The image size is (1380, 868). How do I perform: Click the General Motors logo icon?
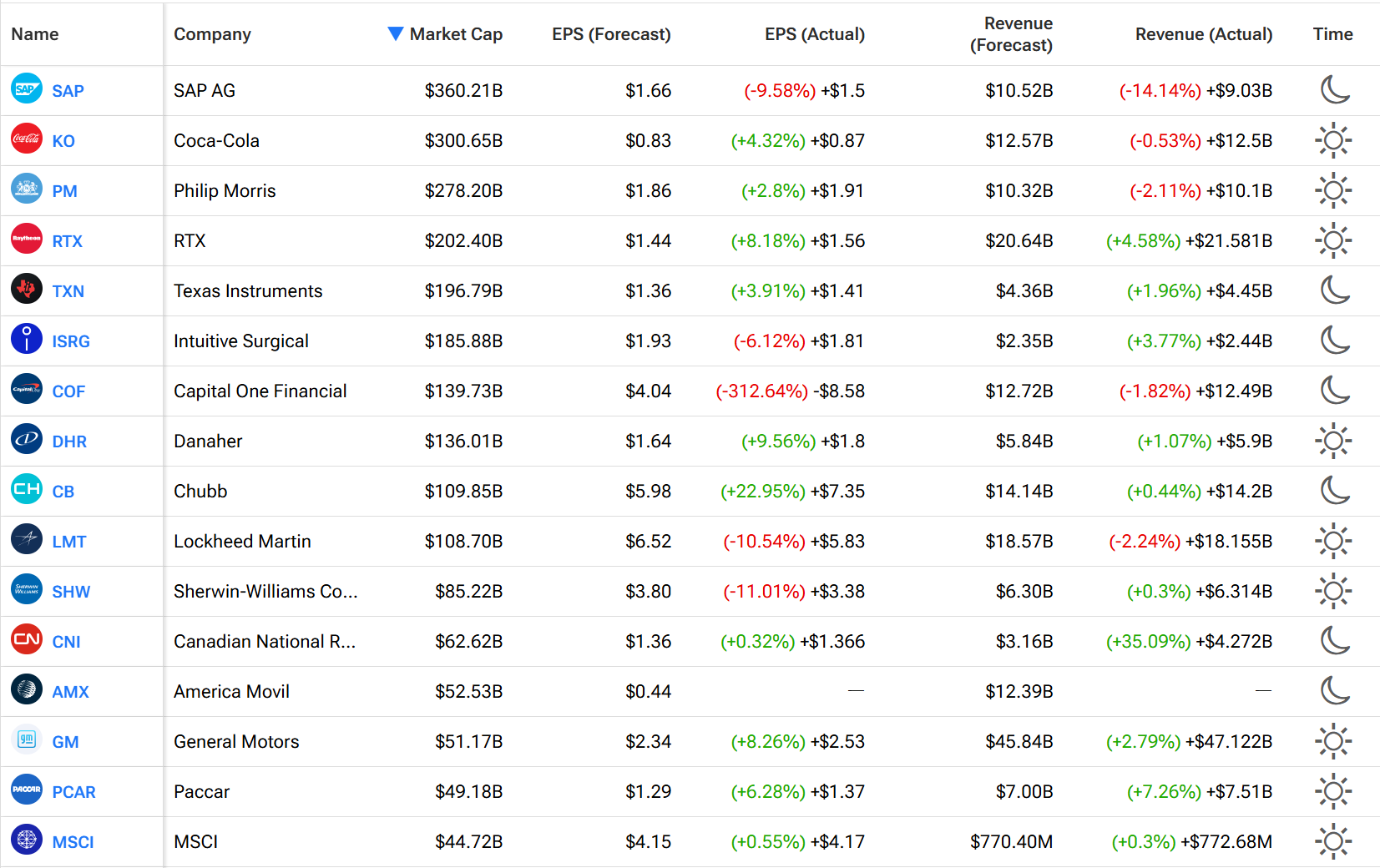27,739
